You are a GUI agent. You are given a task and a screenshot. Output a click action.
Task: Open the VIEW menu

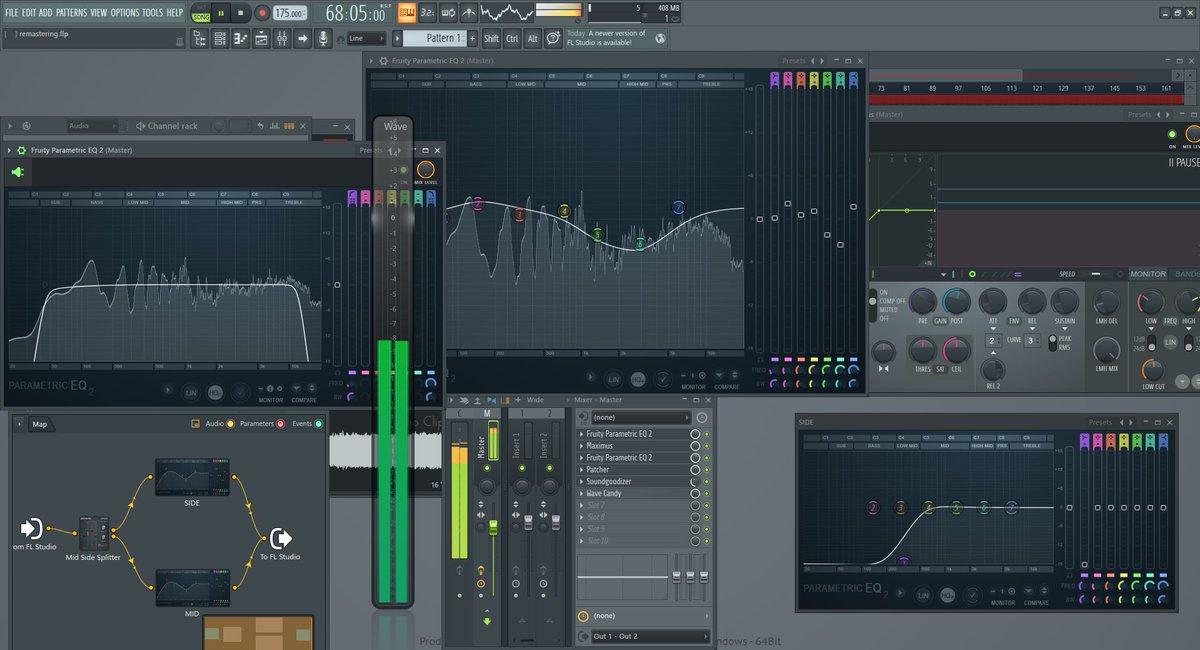click(98, 13)
